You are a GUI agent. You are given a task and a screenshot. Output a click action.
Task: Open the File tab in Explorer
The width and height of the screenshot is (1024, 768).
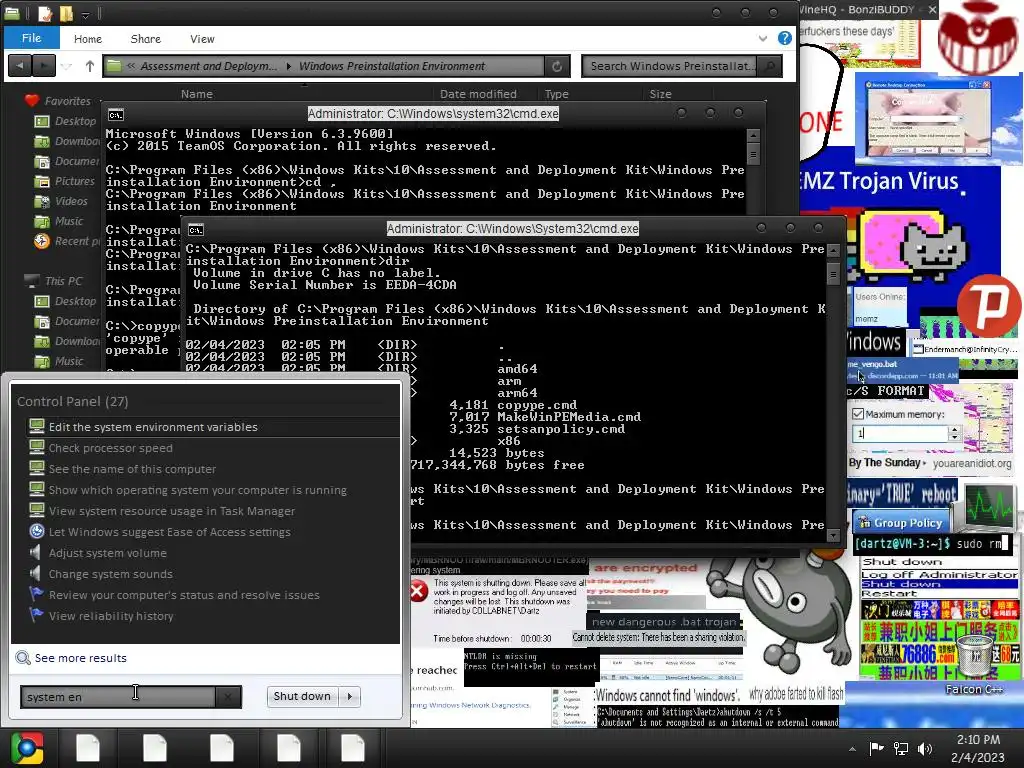point(31,38)
